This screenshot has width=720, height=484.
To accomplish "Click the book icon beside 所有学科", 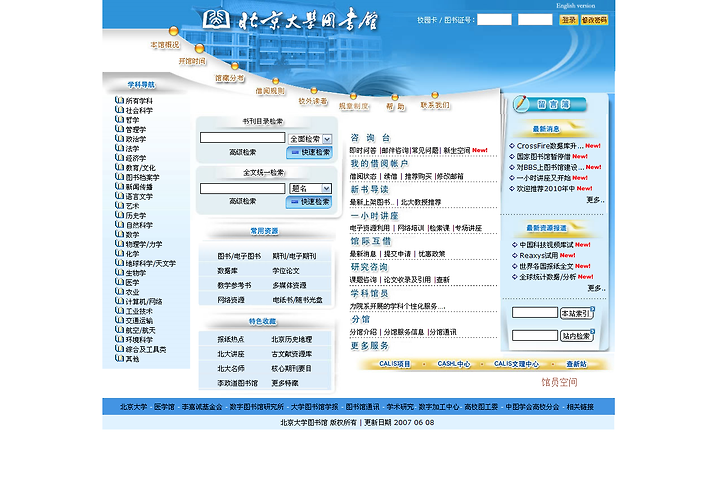I will [x=119, y=100].
